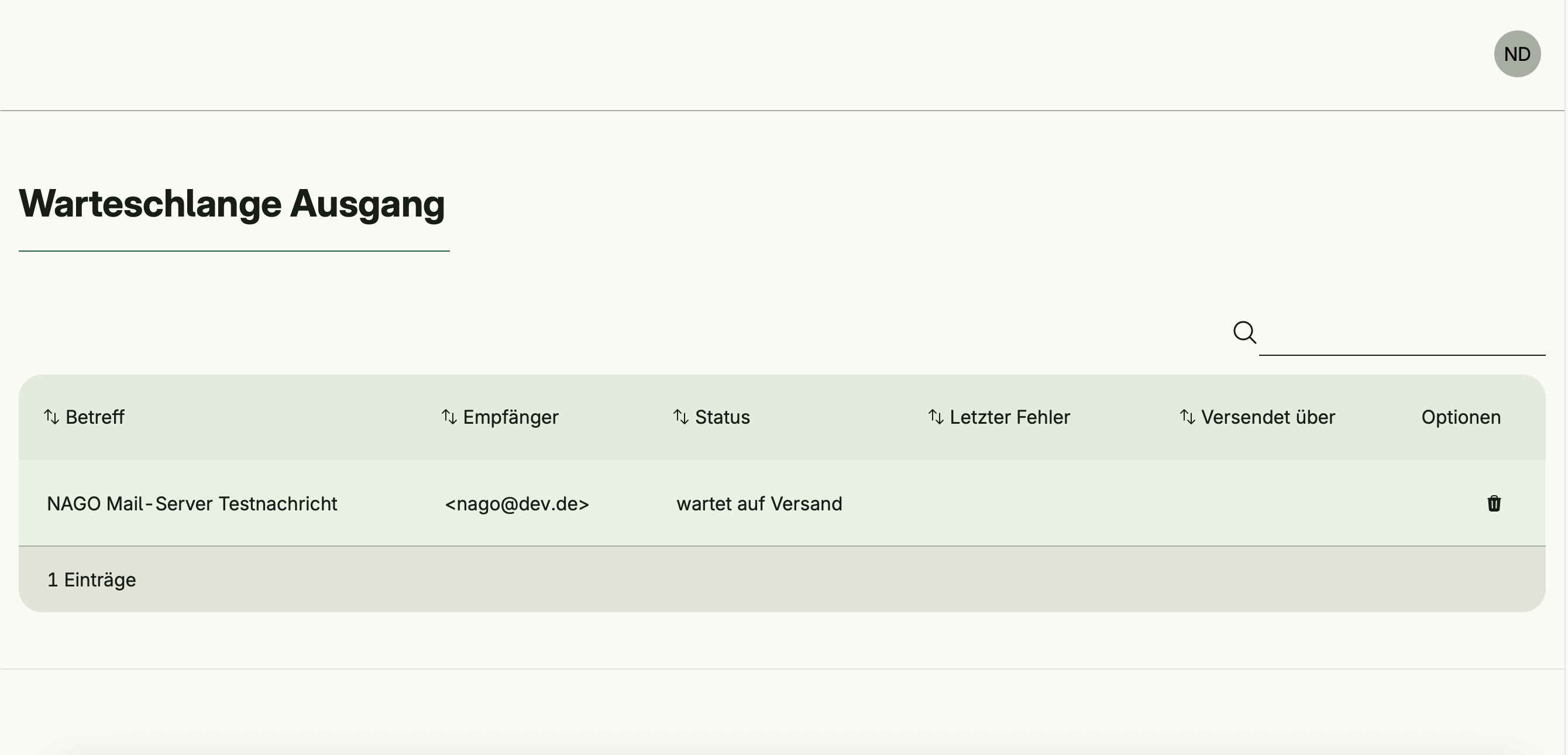The height and width of the screenshot is (755, 1568).
Task: Sort by the Status column label
Action: click(723, 417)
